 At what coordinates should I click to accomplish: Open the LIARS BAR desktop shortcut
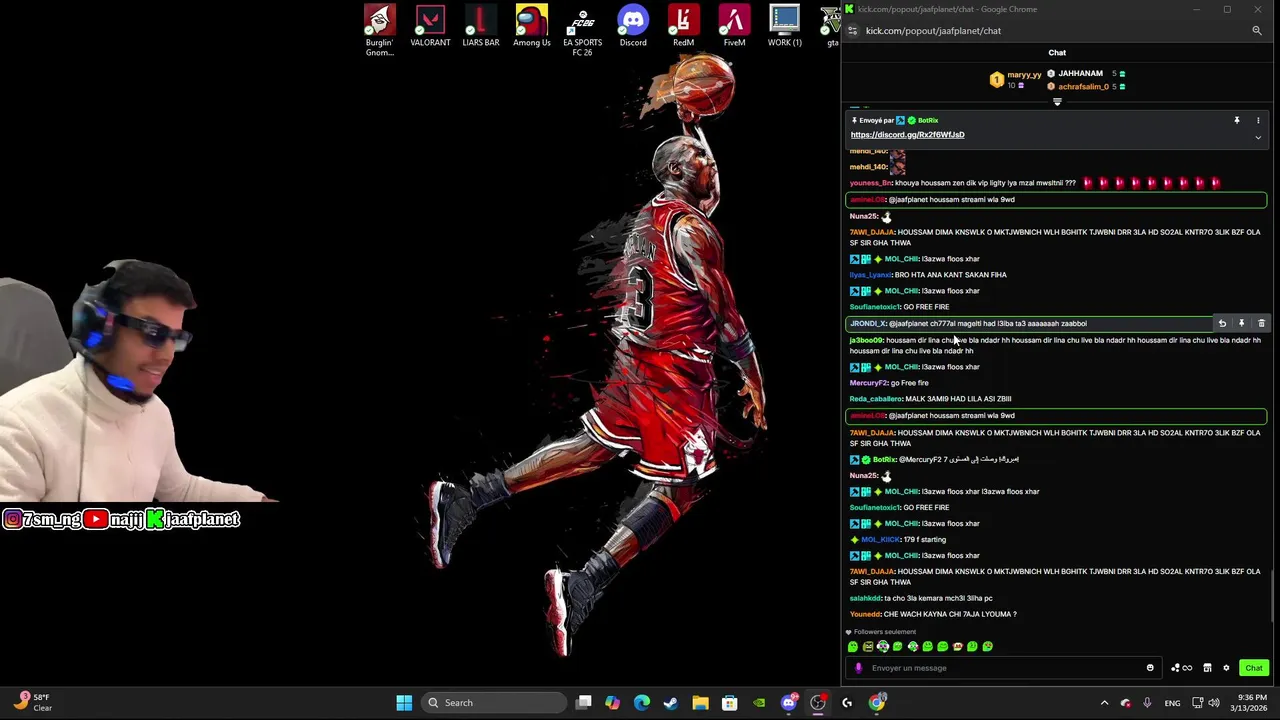tap(481, 27)
